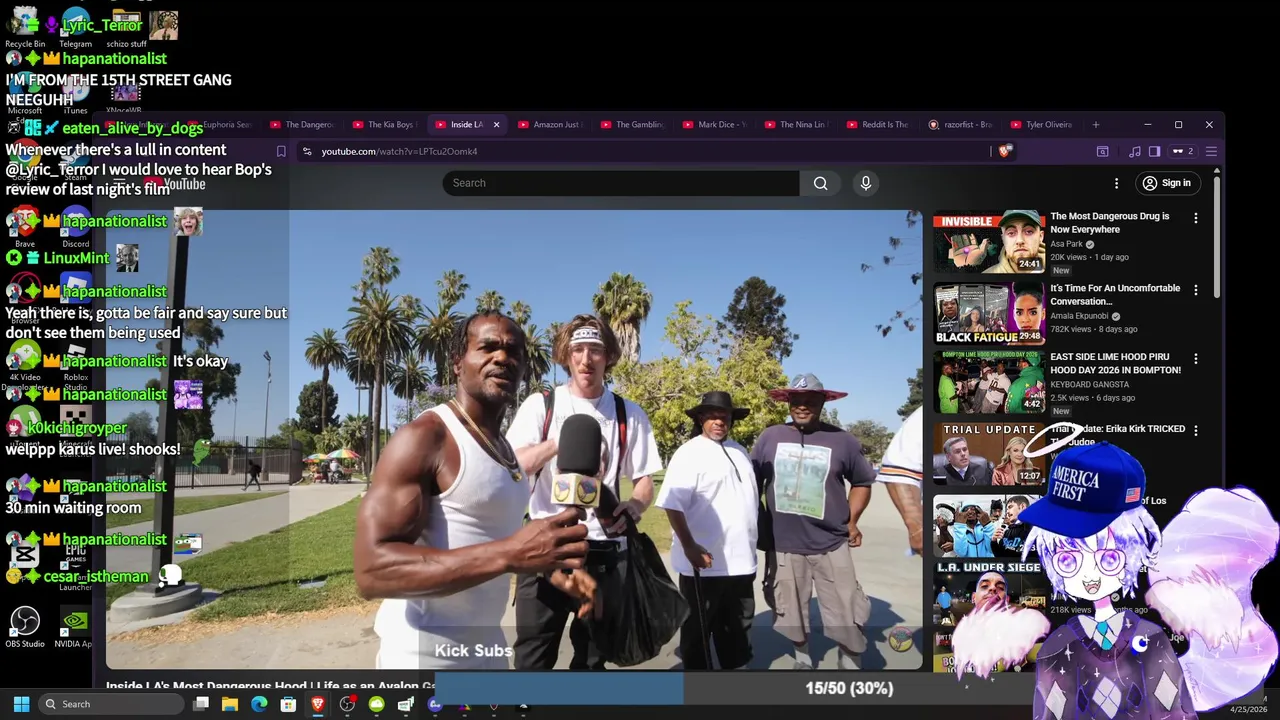Viewport: 1280px width, 720px height.
Task: Close the Inside LA tab
Action: tap(496, 125)
